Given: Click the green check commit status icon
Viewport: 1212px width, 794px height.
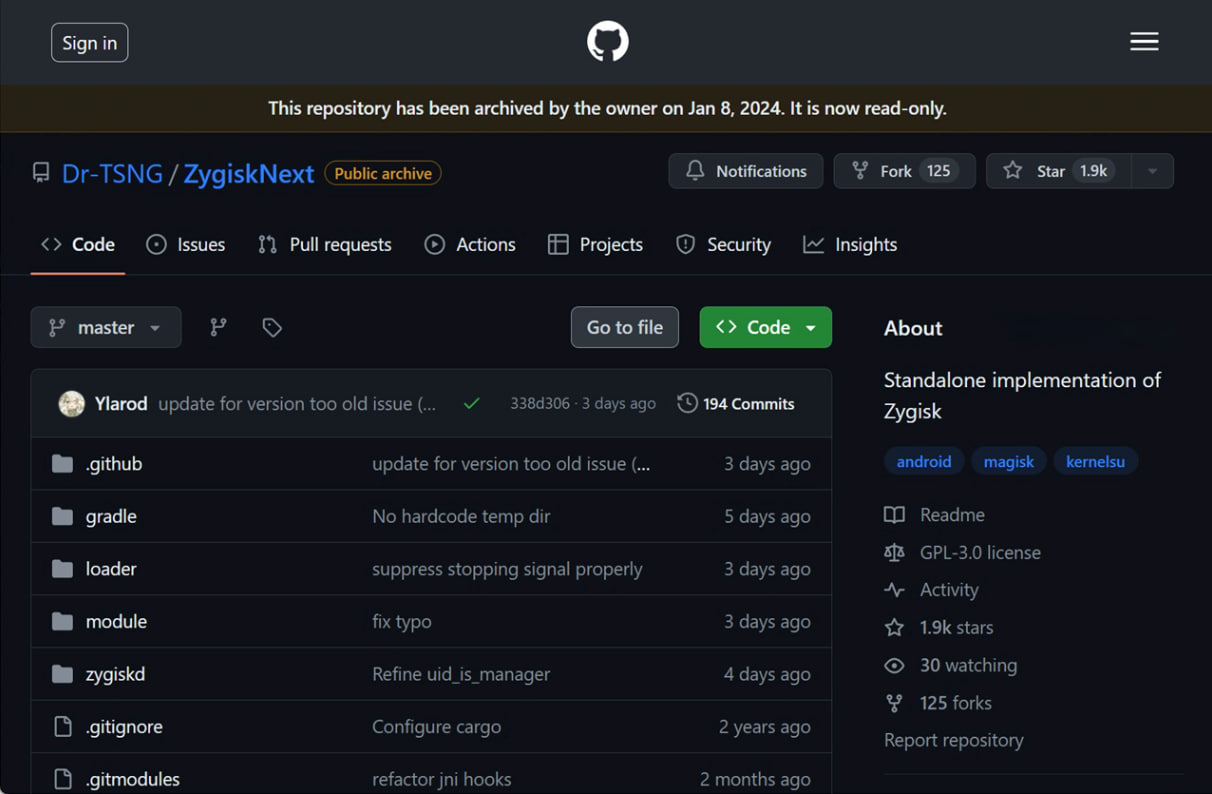Looking at the screenshot, I should click(472, 404).
